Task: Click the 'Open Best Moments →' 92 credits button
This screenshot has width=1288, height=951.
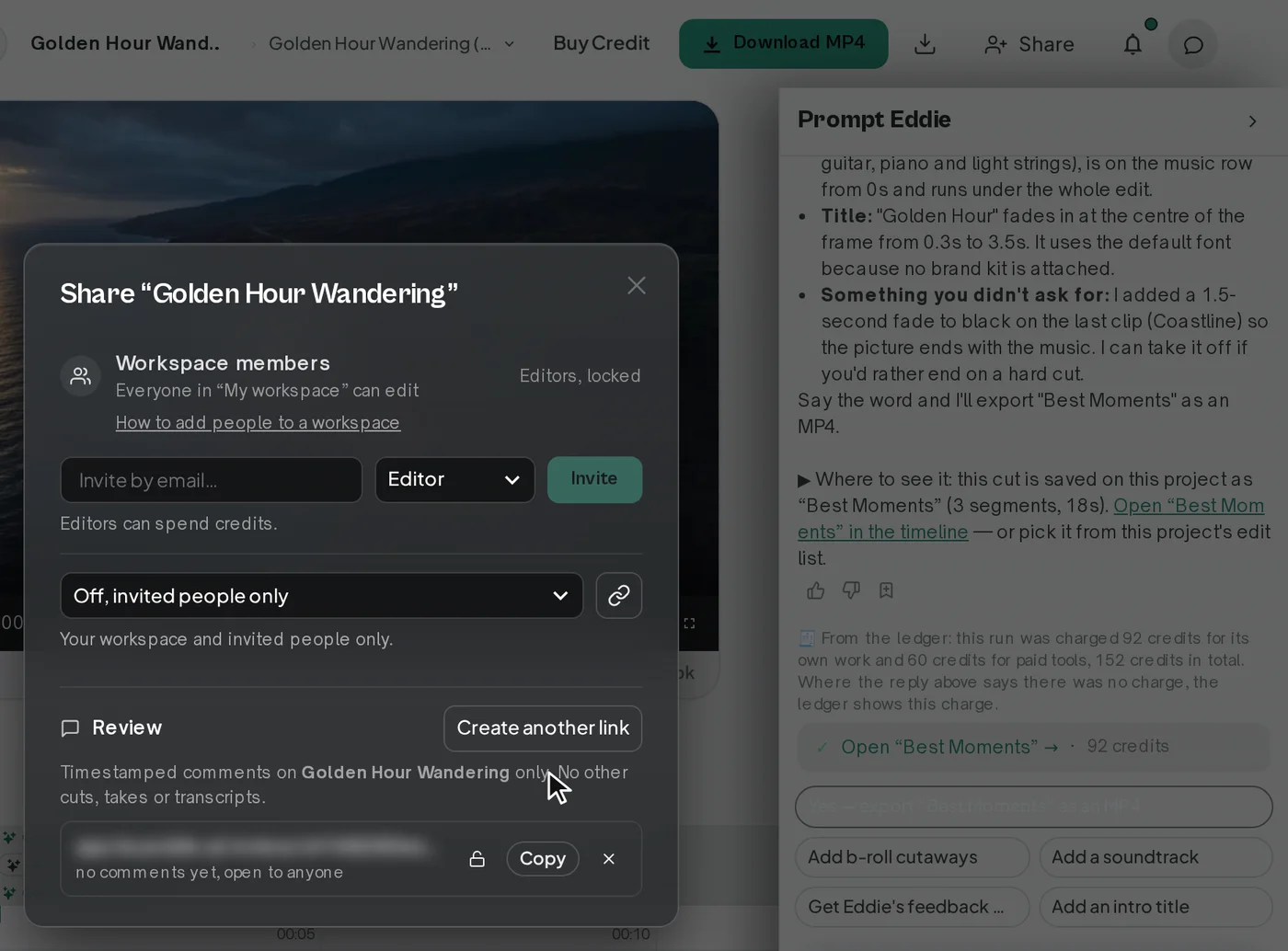Action: coord(1035,746)
